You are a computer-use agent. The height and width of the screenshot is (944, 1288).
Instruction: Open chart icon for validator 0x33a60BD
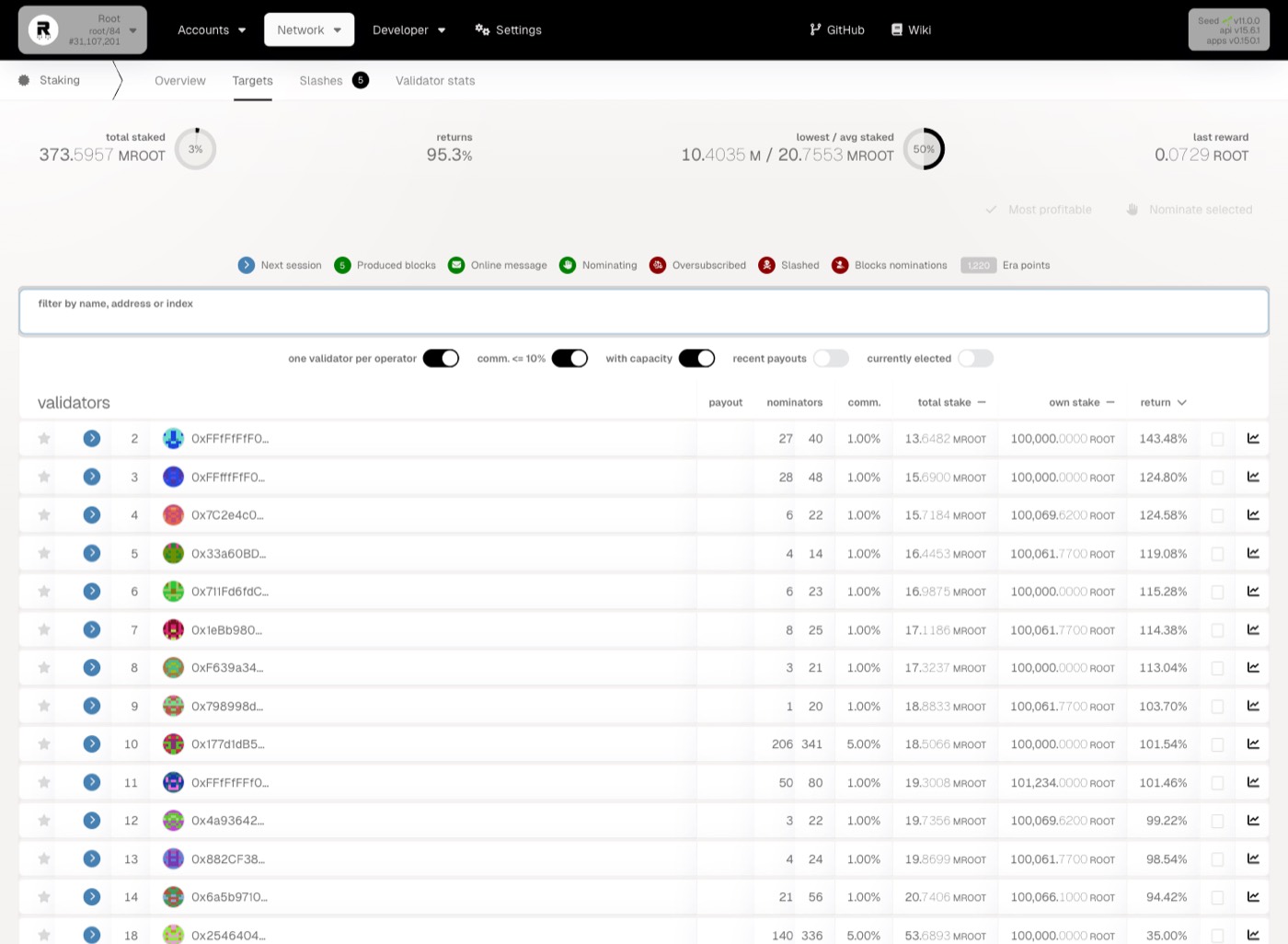(1253, 554)
